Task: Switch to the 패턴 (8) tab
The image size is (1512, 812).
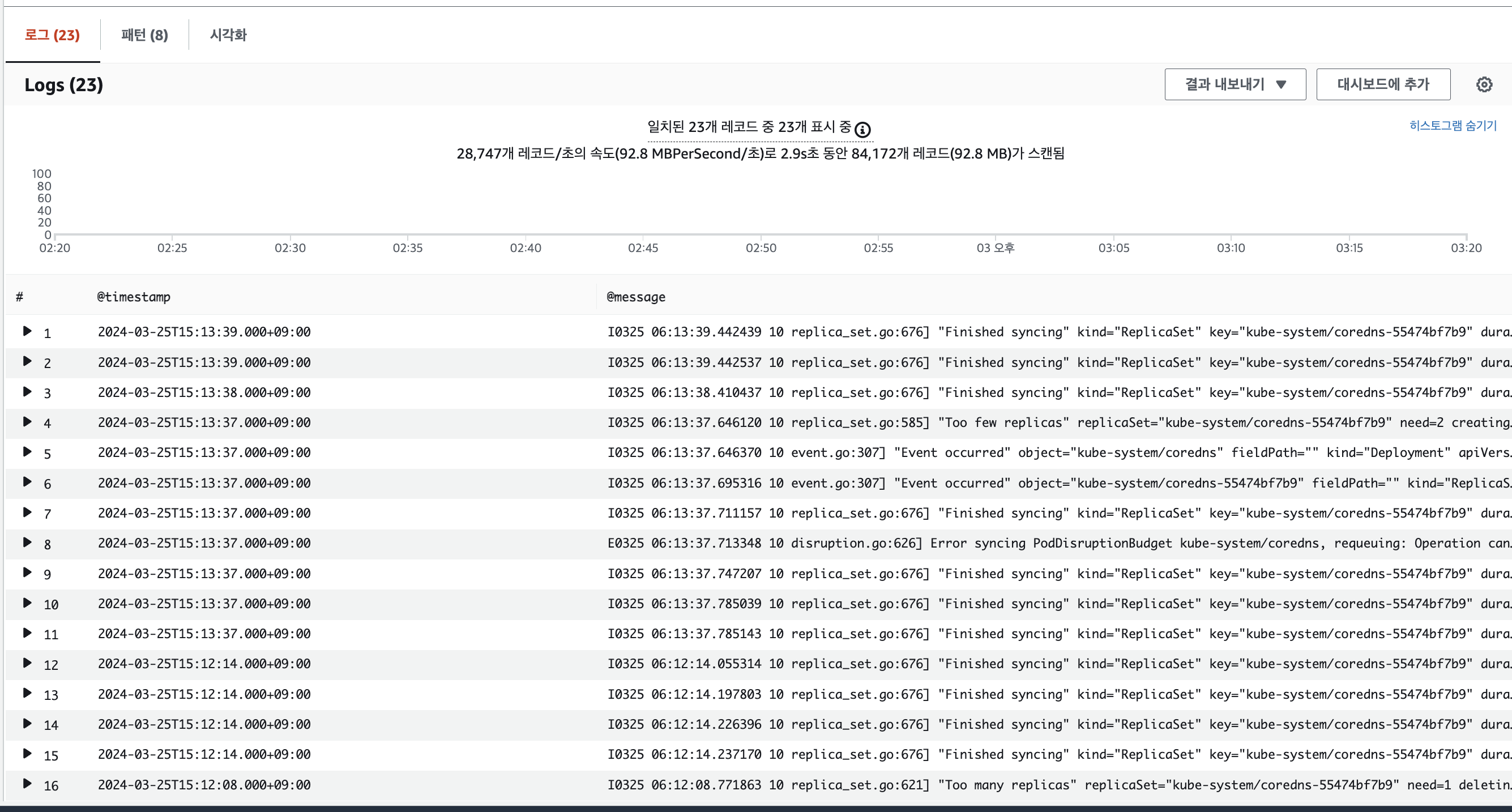Action: [144, 35]
